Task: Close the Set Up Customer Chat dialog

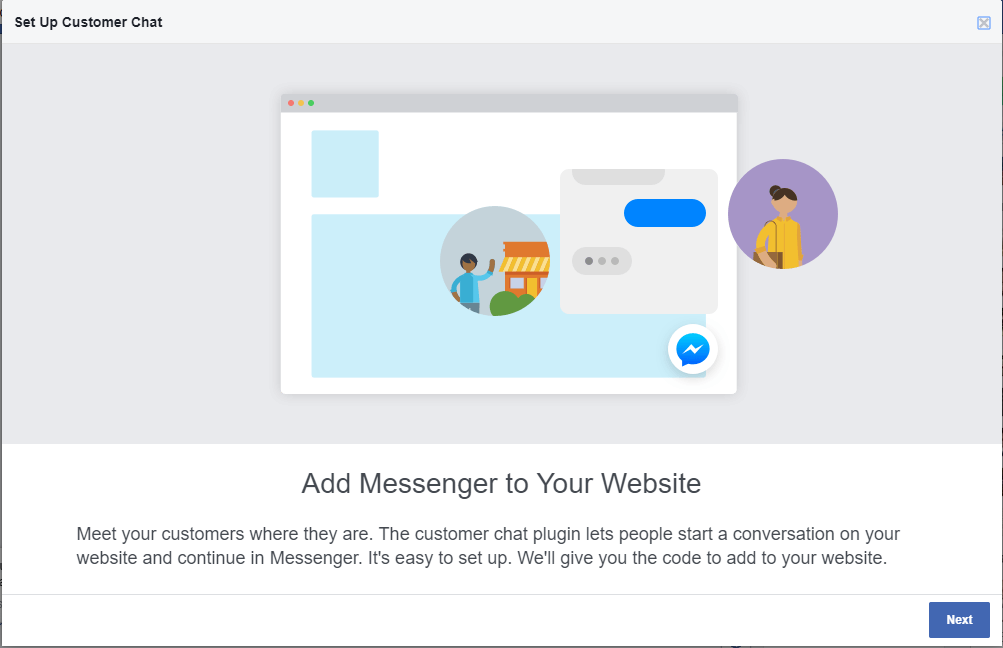Action: coord(984,23)
